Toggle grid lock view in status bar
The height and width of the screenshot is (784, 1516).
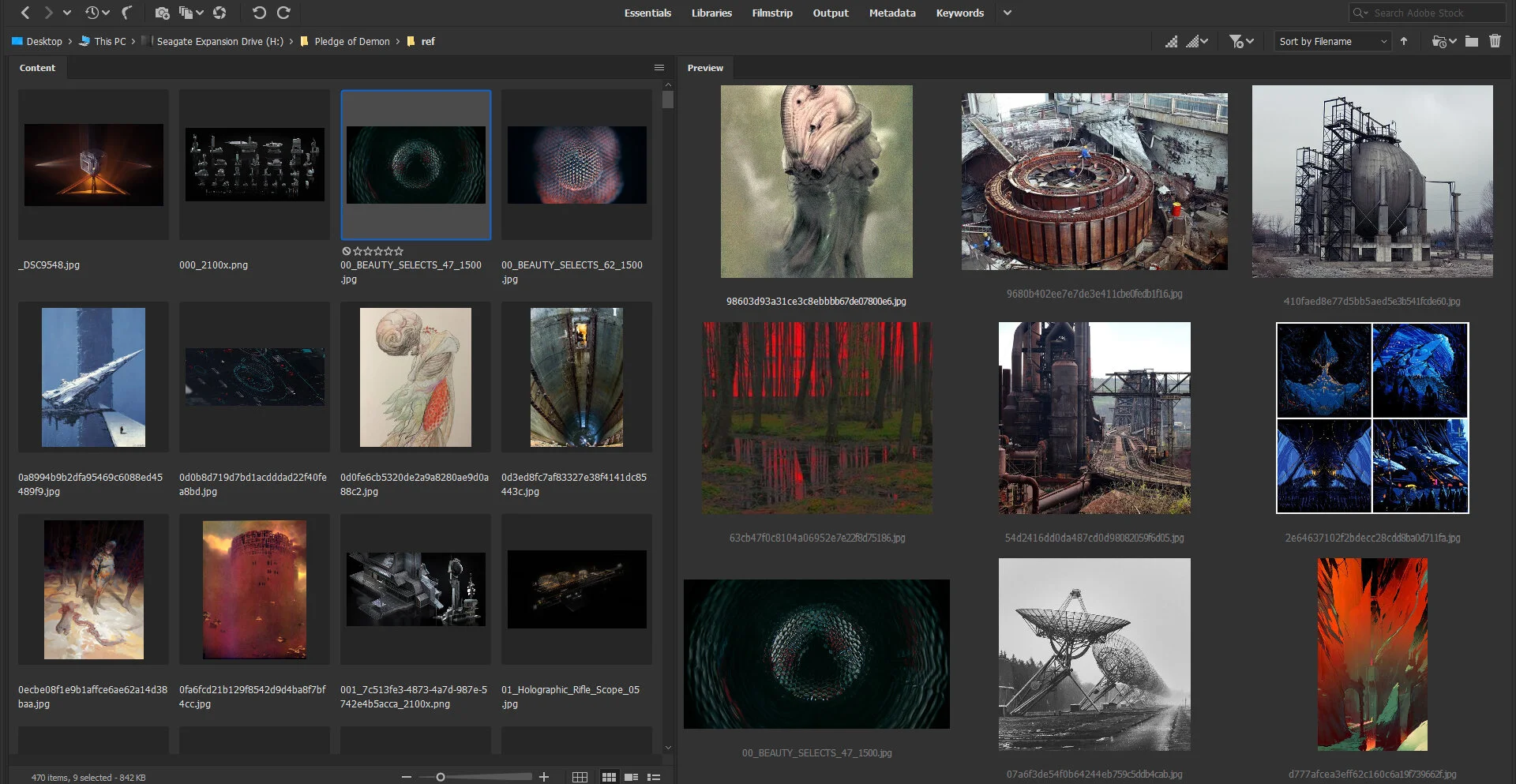[580, 777]
